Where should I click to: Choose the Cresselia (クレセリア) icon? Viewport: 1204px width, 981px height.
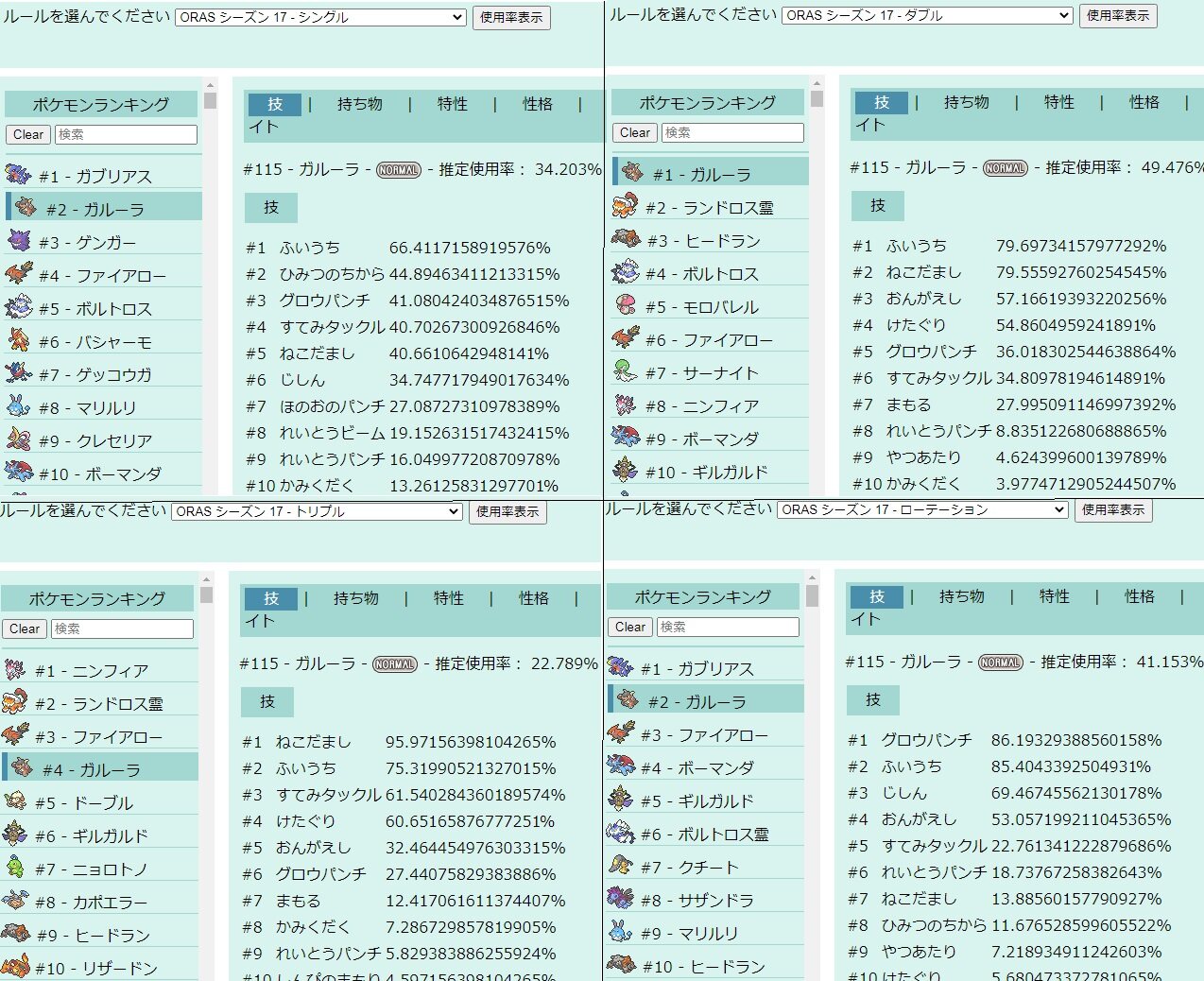(x=18, y=439)
